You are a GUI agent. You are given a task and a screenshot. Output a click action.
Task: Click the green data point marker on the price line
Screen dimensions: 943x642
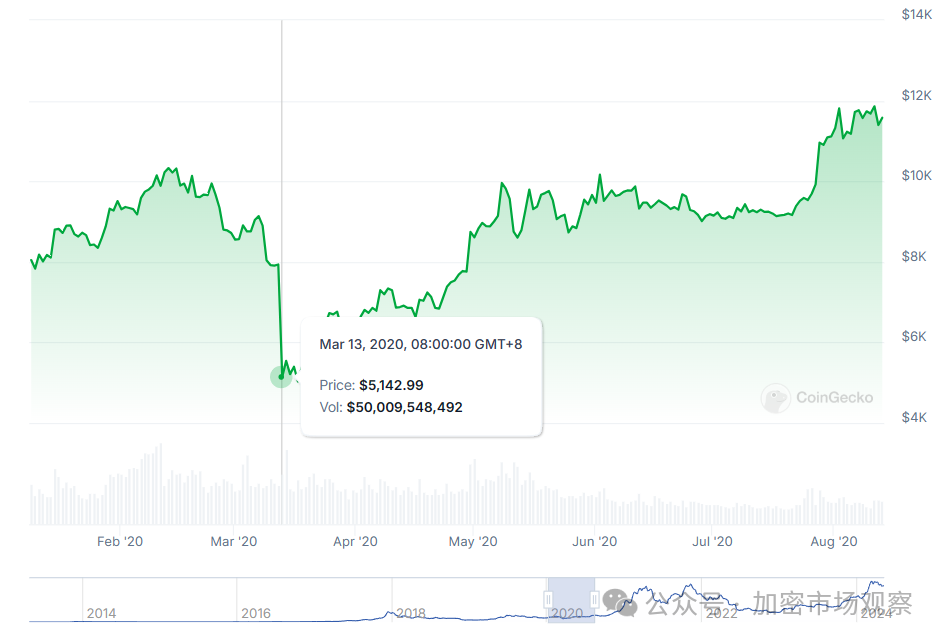click(281, 377)
